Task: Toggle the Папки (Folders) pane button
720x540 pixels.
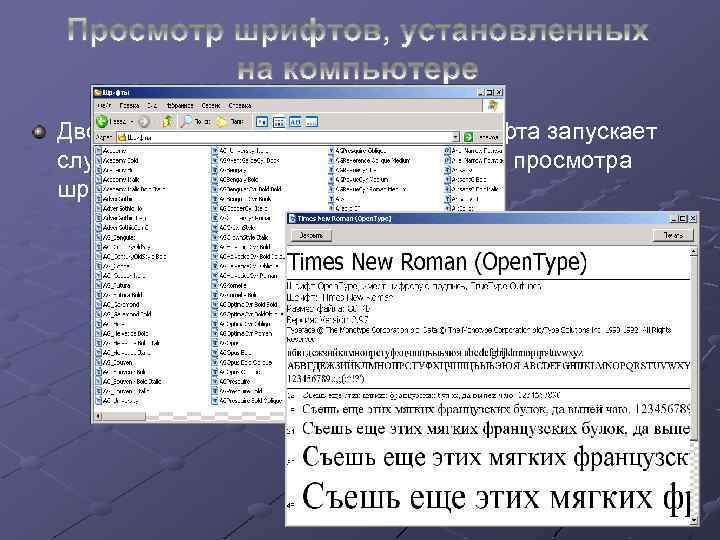Action: (x=229, y=122)
